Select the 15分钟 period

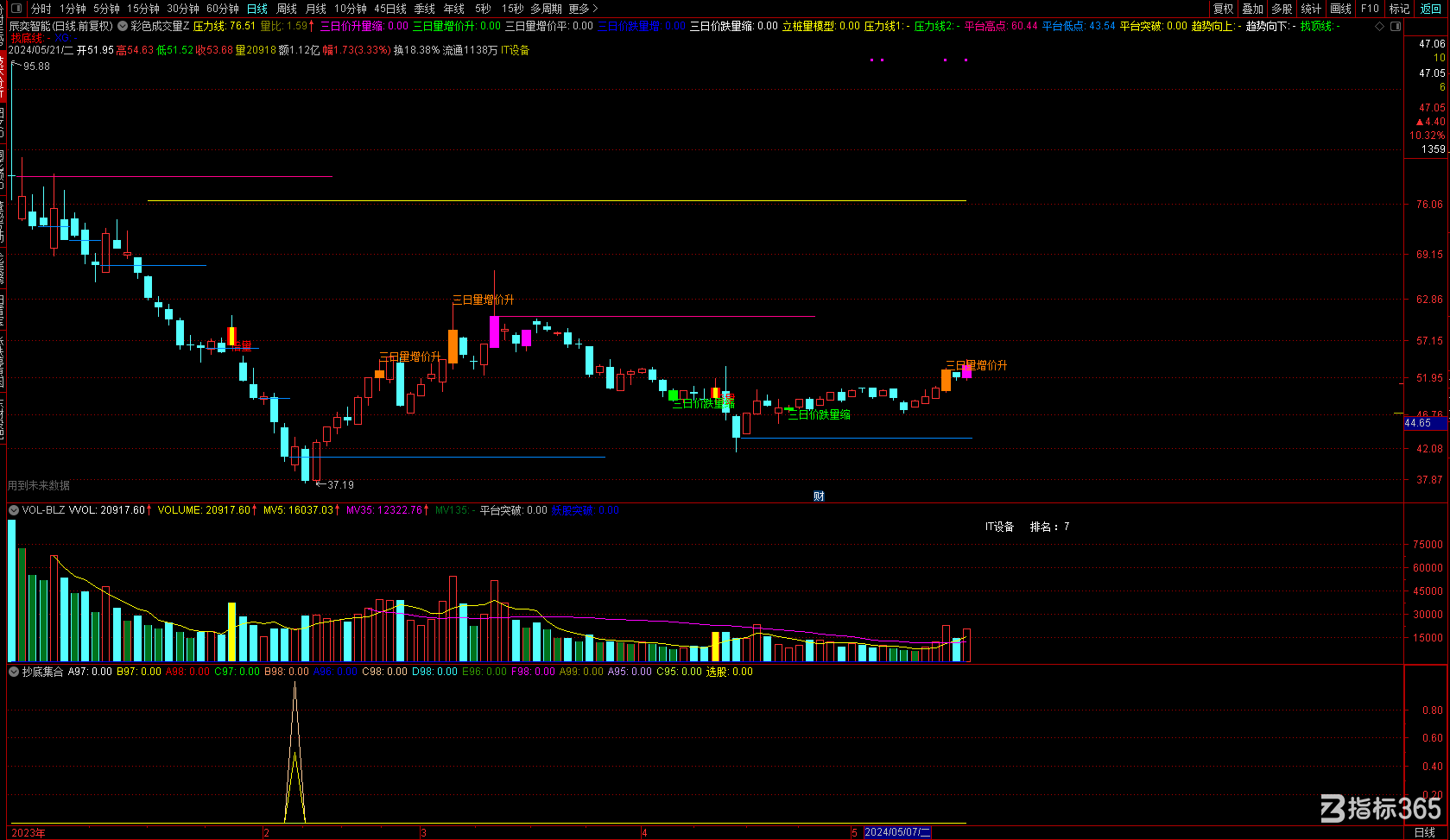[143, 9]
